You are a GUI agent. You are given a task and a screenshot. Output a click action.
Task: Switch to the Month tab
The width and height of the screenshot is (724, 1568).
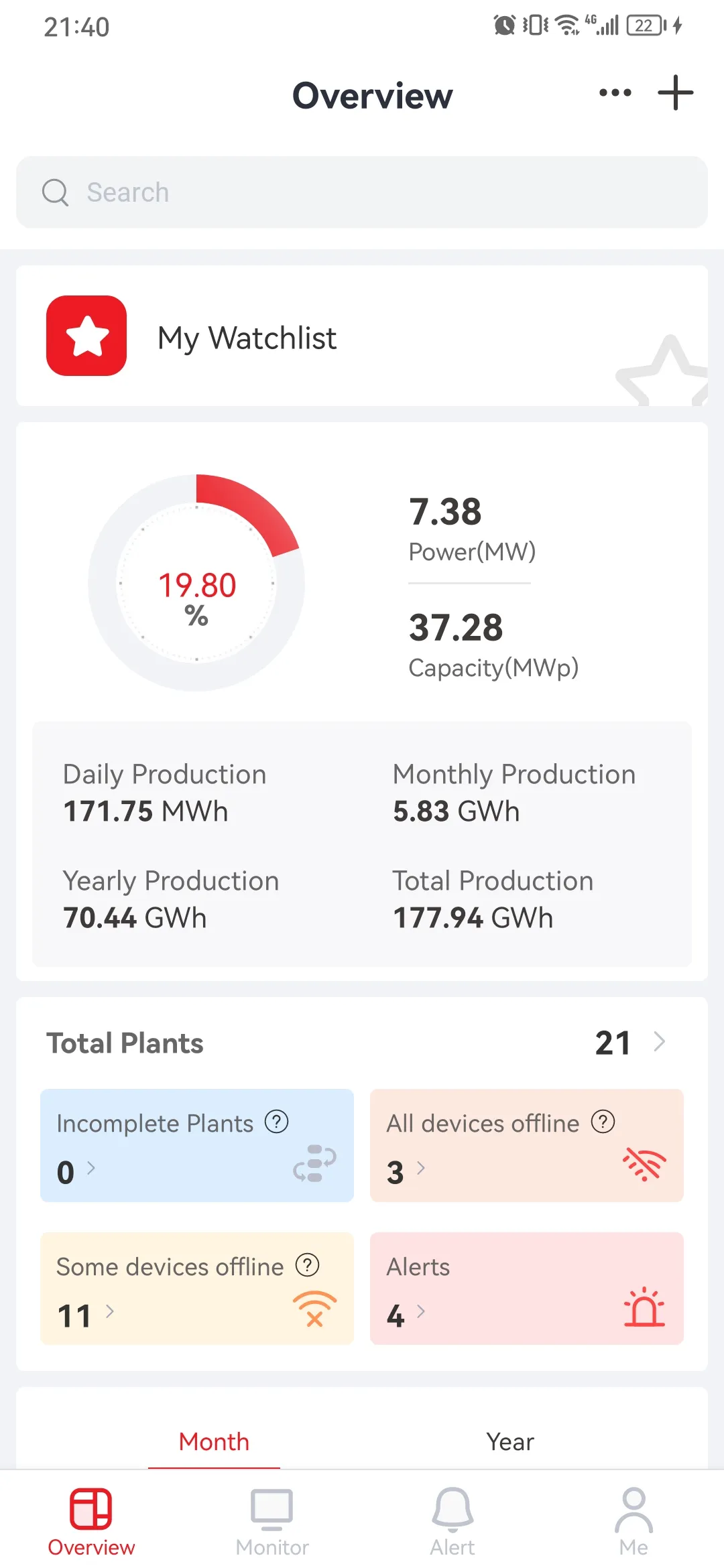click(214, 1442)
